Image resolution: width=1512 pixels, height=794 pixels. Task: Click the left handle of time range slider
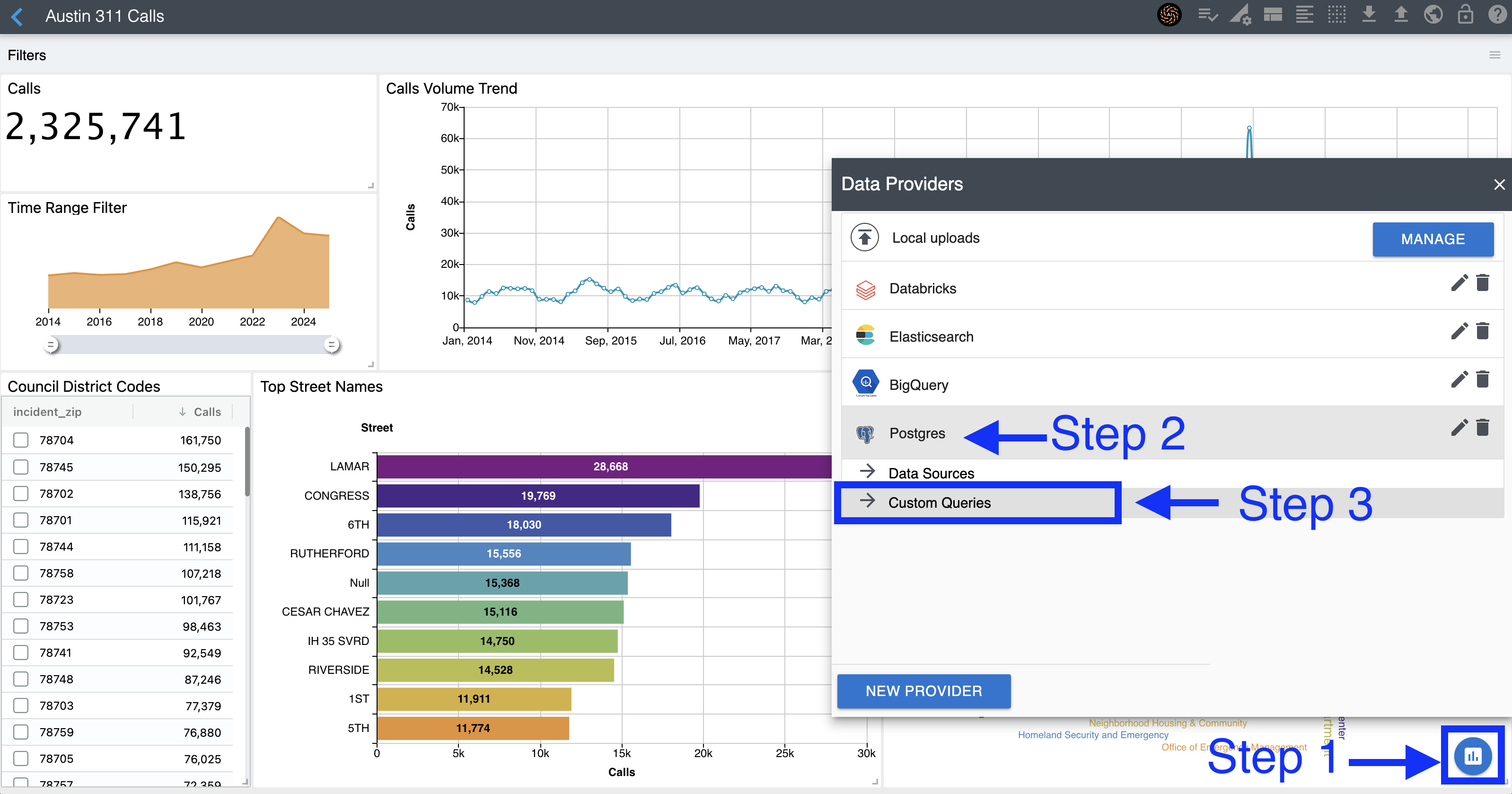[x=51, y=345]
